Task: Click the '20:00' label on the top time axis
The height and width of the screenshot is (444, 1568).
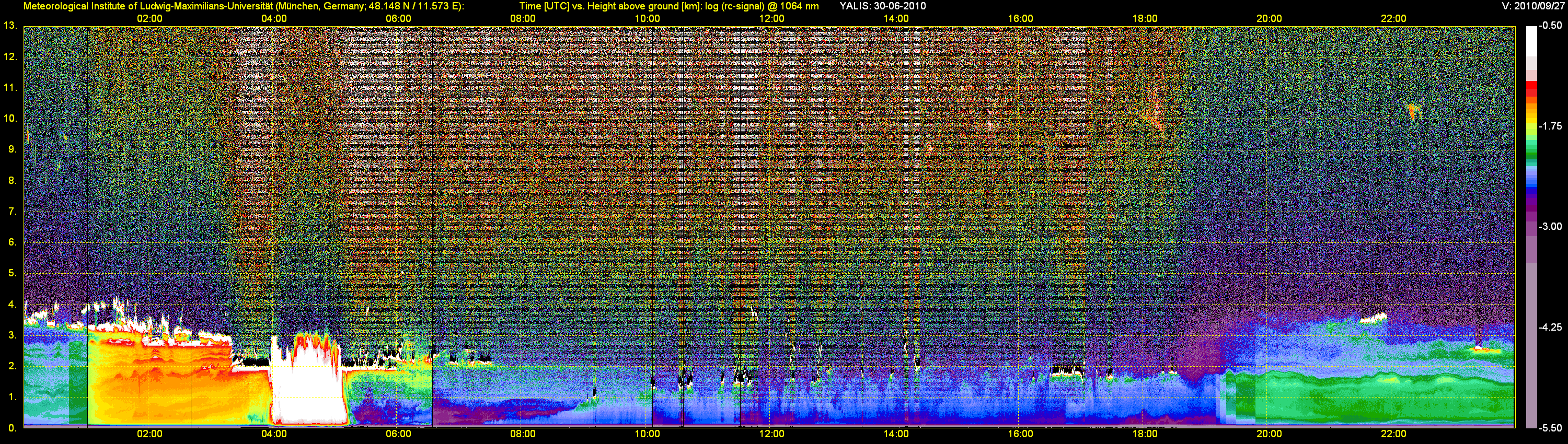Action: pos(1269,18)
